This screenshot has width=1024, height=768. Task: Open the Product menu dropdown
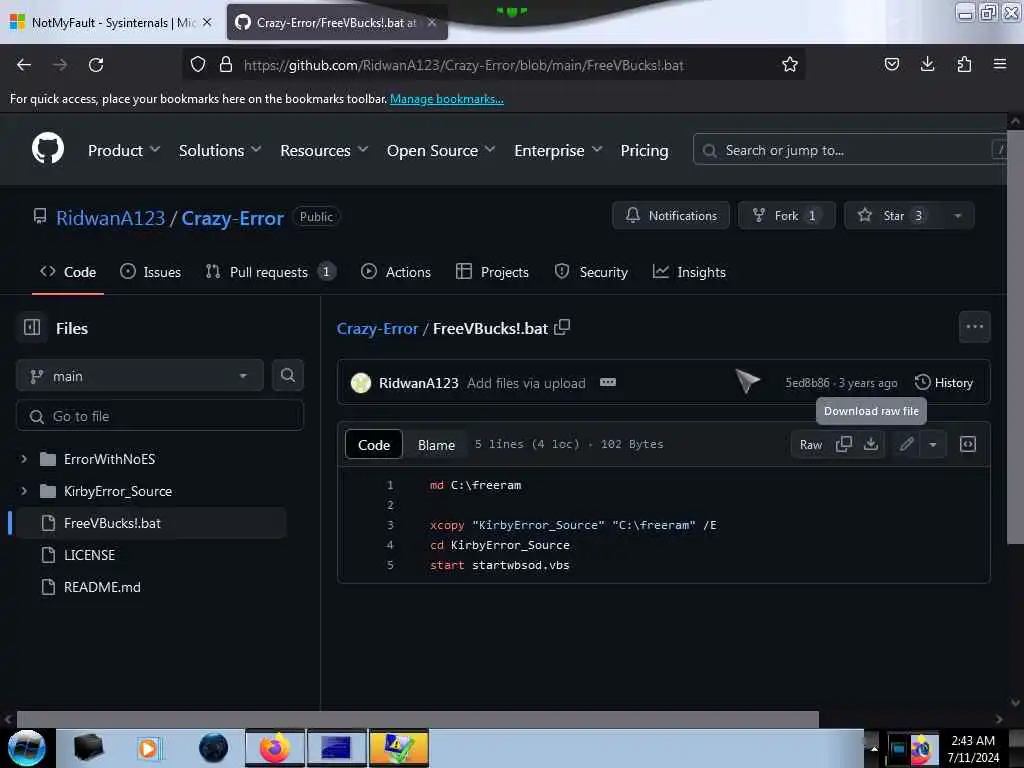(x=124, y=150)
